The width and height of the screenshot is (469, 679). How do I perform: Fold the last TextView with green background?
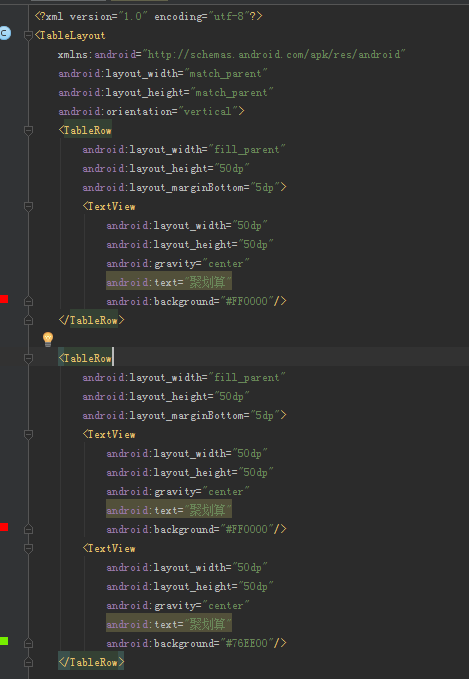29,549
